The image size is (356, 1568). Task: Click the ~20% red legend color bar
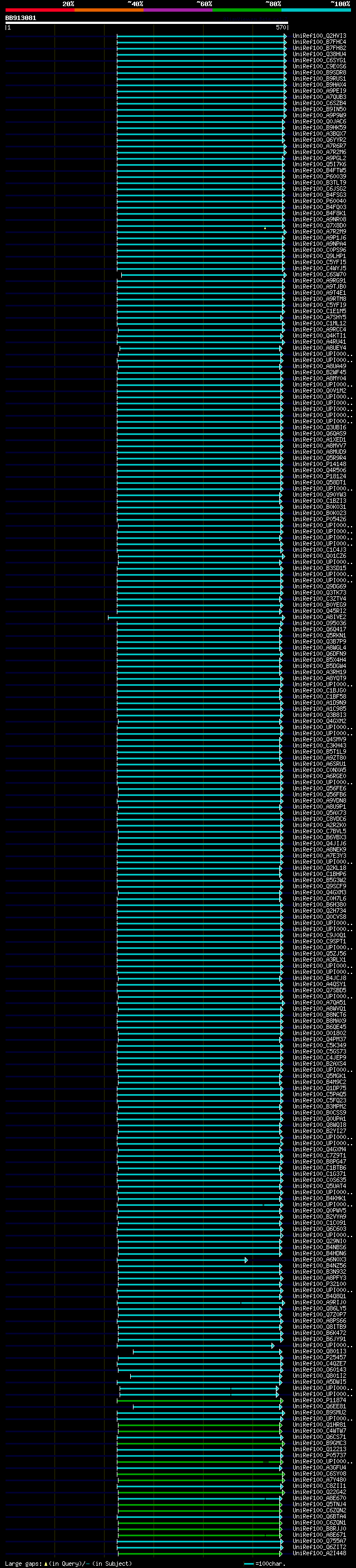39,10
